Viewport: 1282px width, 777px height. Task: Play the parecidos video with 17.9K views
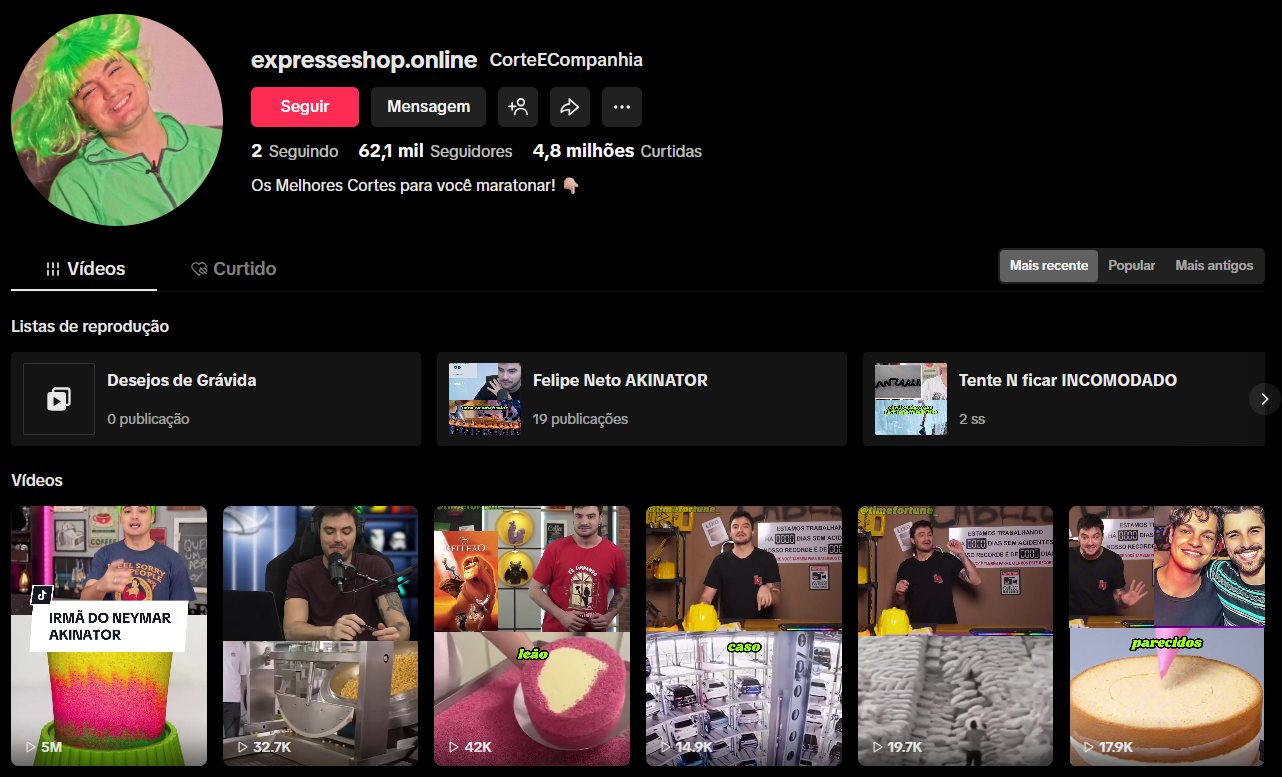1167,636
